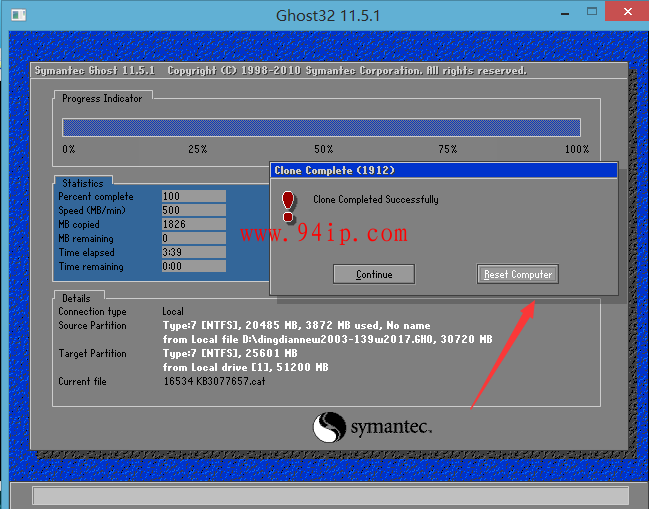Click the Time remaining label
649x509 pixels.
click(x=91, y=267)
